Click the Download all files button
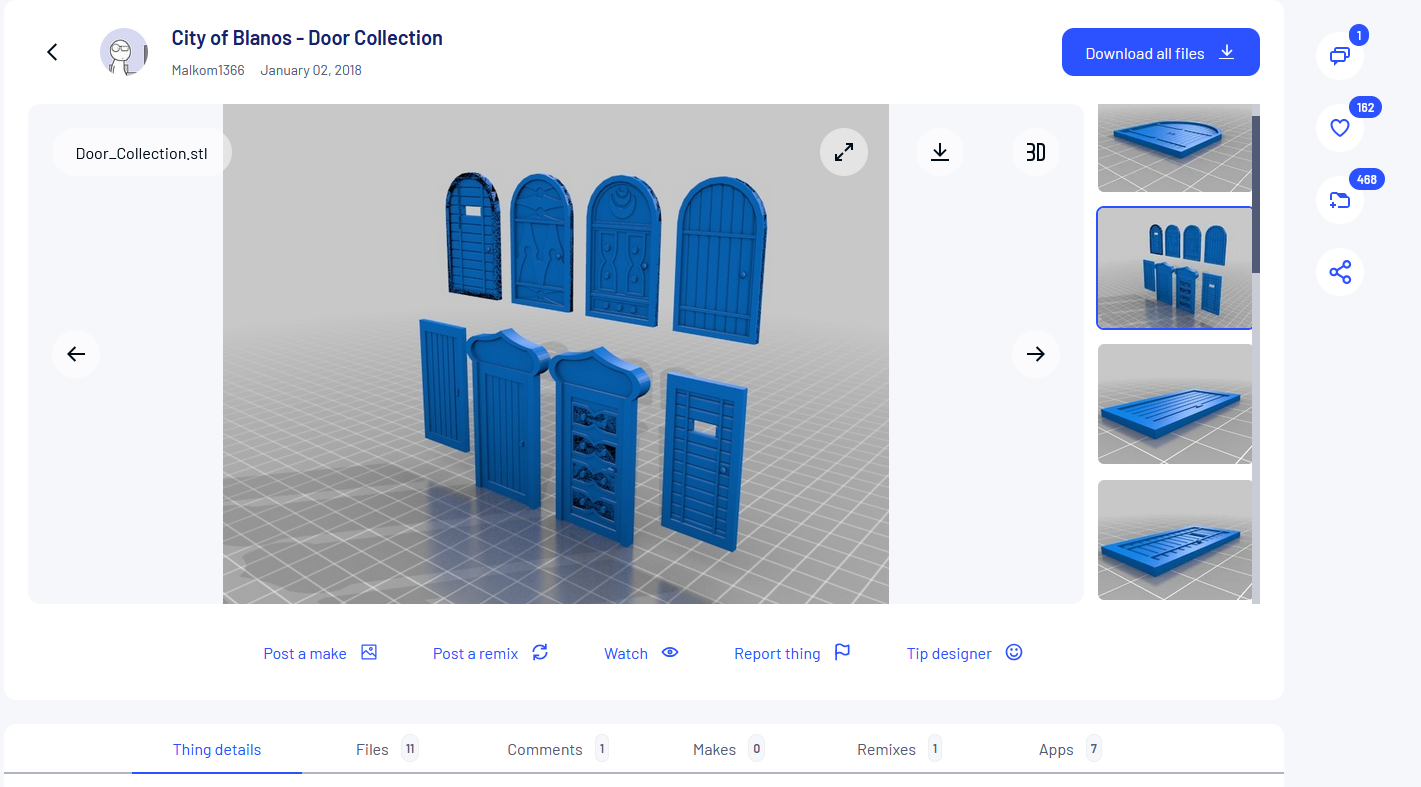This screenshot has height=787, width=1421. 1160,52
